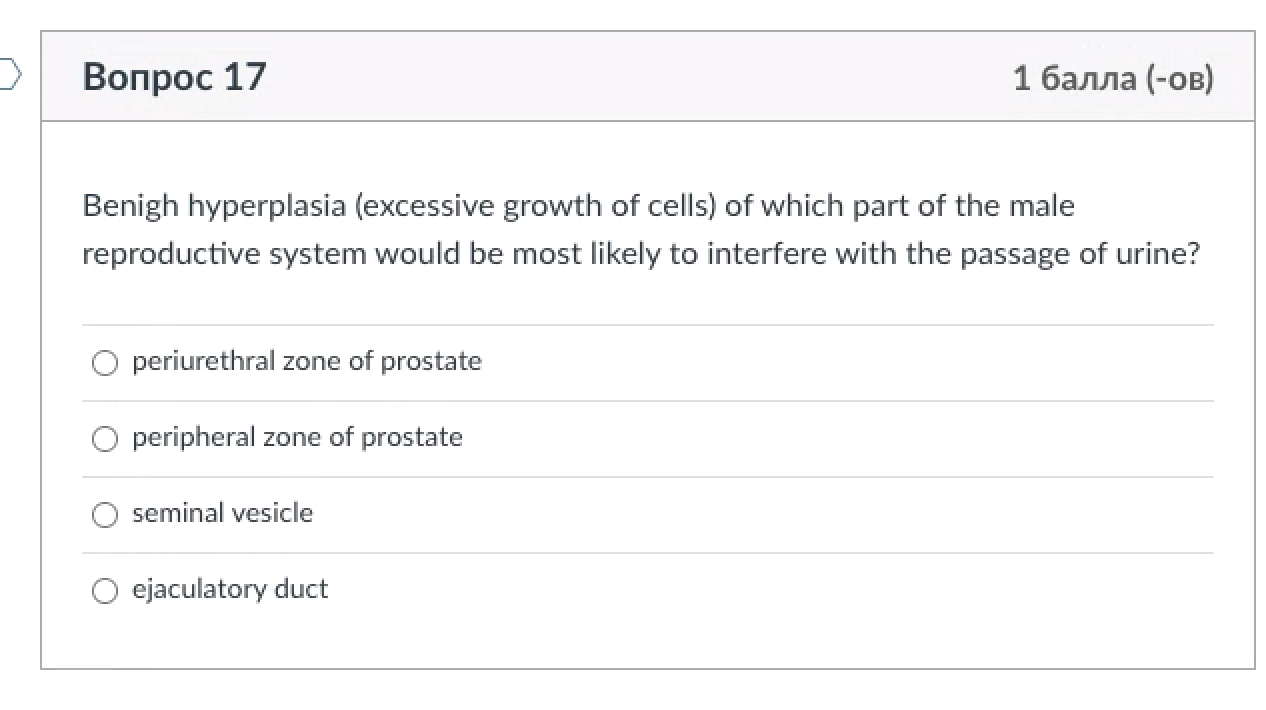Click the word 'Benigh' in the question
The width and height of the screenshot is (1266, 710).
click(x=130, y=206)
